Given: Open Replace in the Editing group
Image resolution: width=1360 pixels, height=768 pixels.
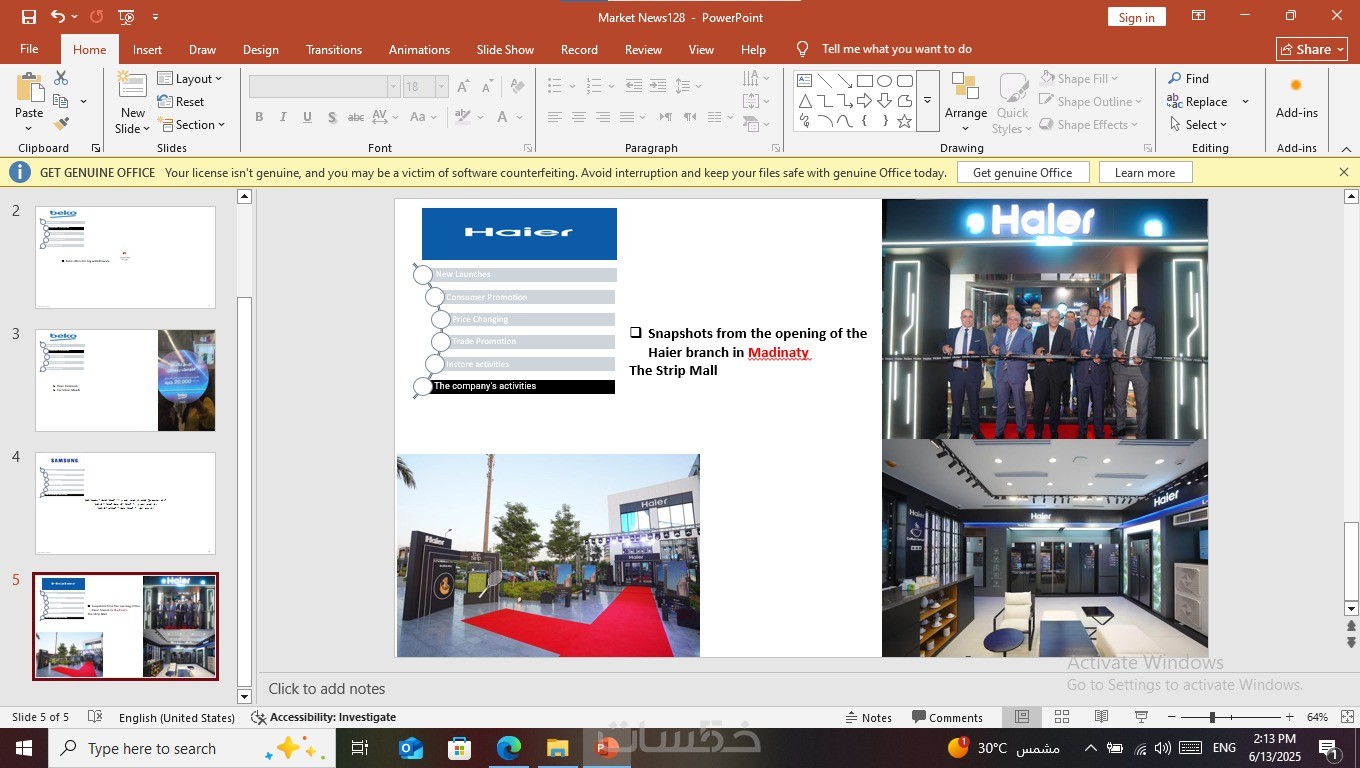Looking at the screenshot, I should click(1198, 101).
